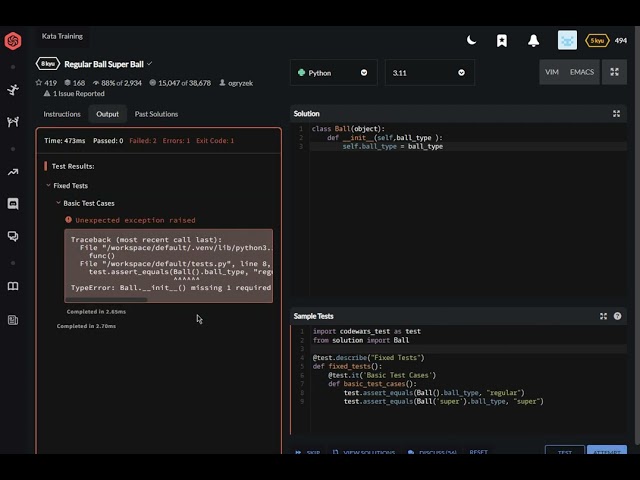The image size is (640, 480).
Task: Open the Practice kata sidebar icon
Action: (x=13, y=89)
